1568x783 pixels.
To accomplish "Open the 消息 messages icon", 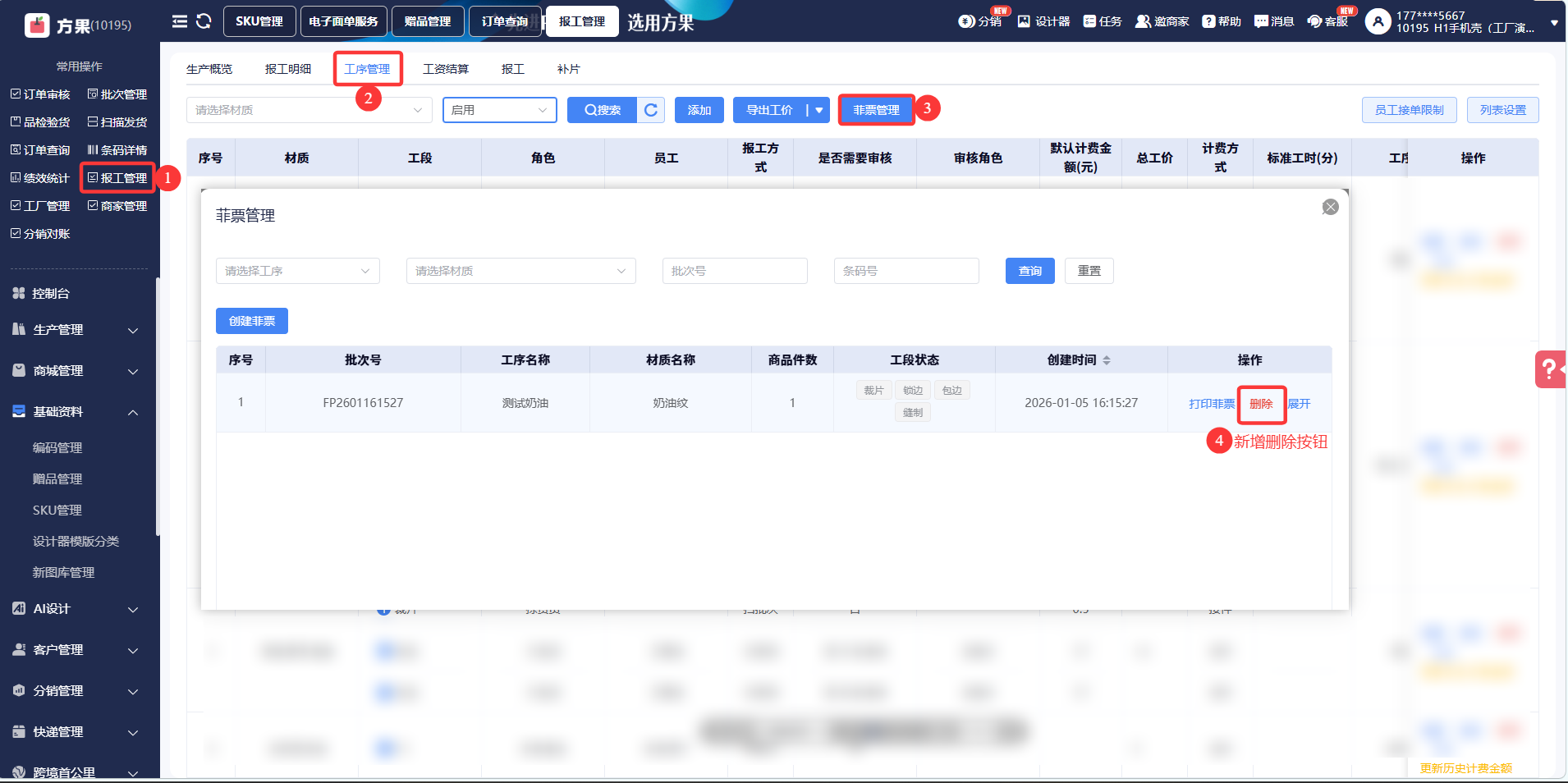I will [x=1273, y=21].
